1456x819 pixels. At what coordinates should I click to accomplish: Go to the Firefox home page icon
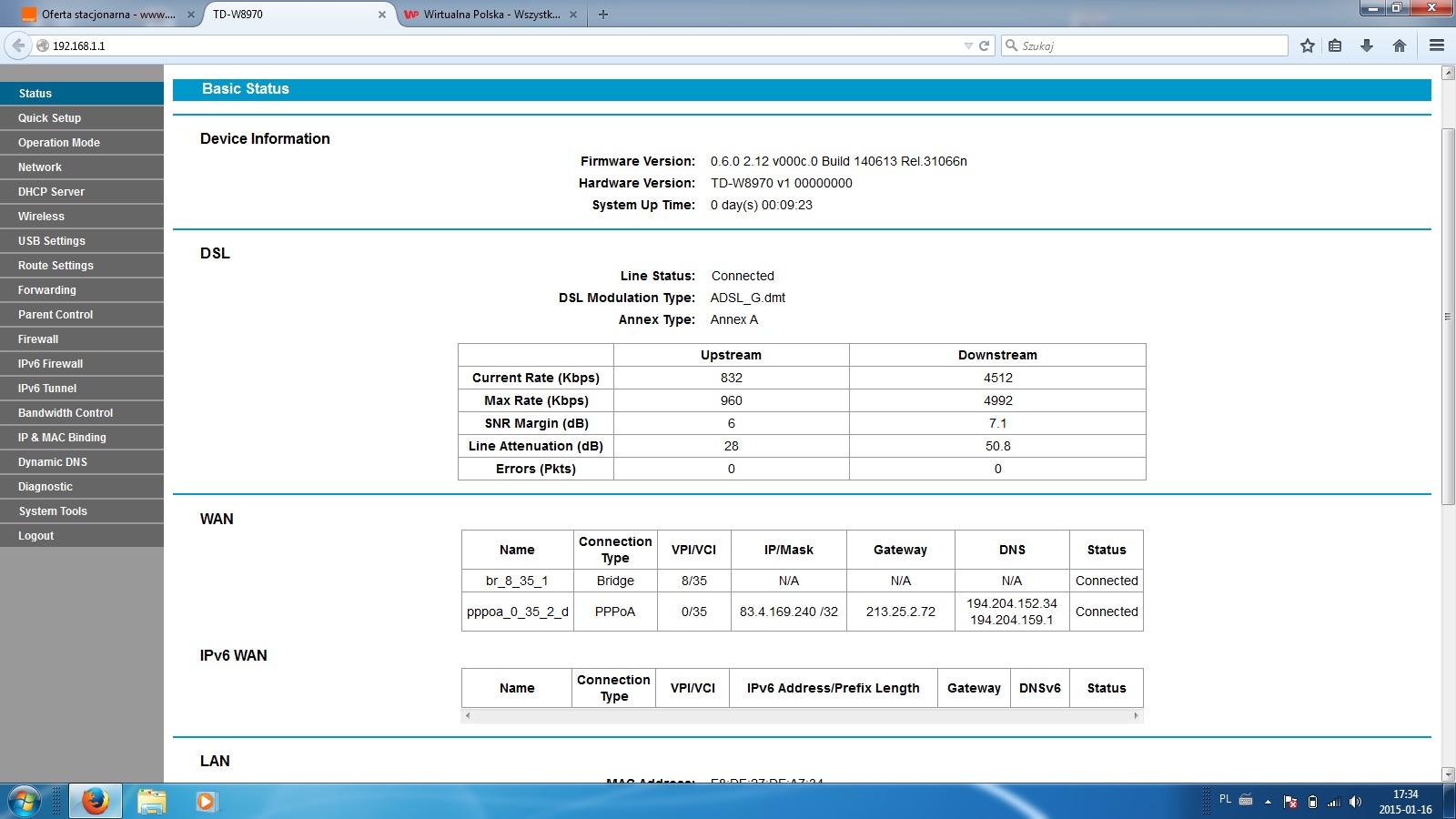point(1400,45)
